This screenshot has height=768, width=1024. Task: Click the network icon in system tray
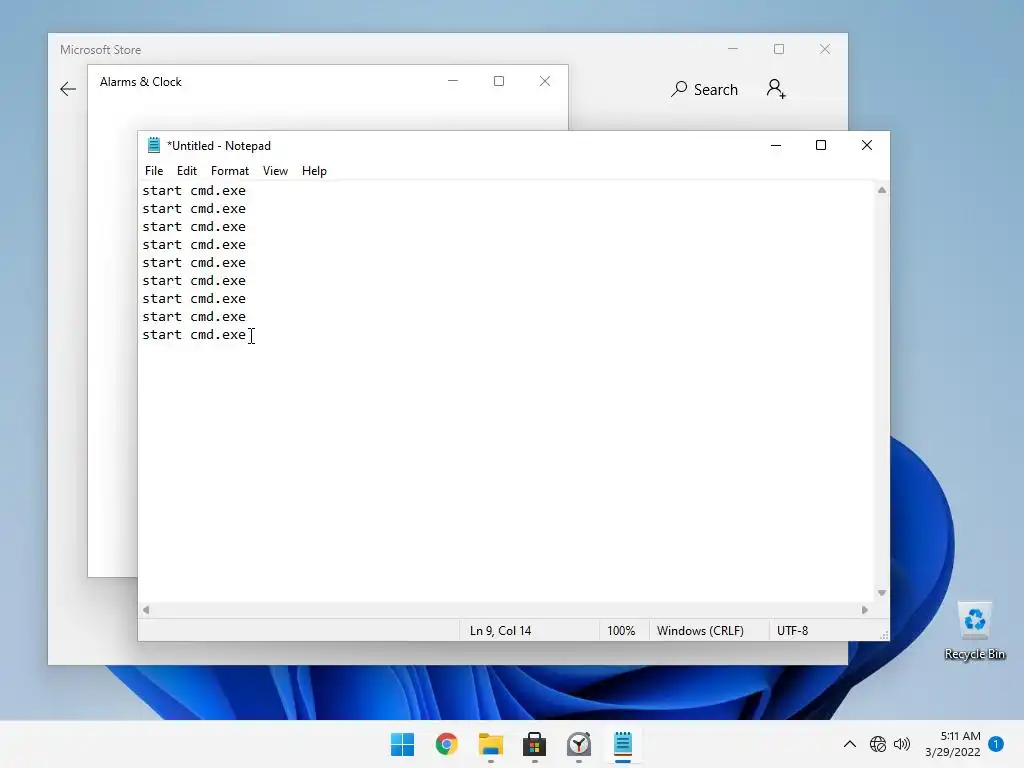pos(878,744)
